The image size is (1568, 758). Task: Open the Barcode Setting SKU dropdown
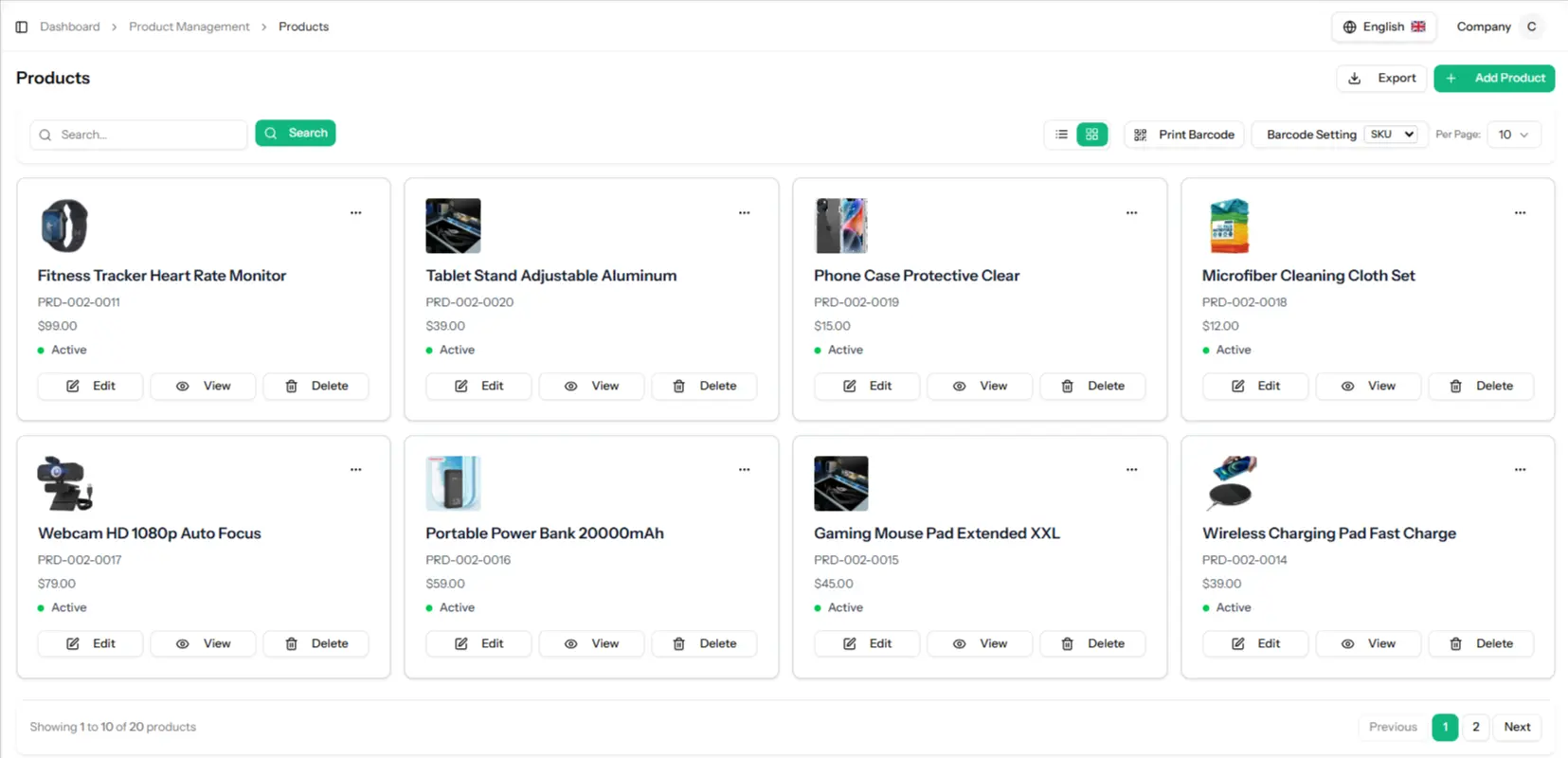(x=1392, y=135)
